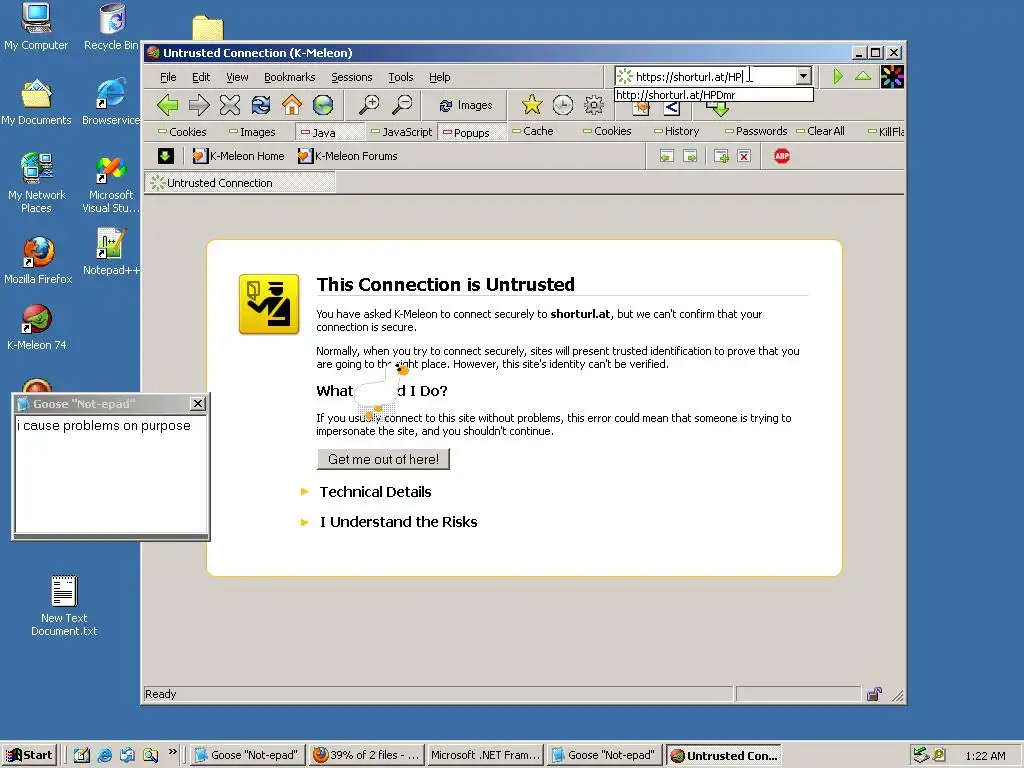
Task: Open the Notepad++ desktop shortcut
Action: pos(111,251)
